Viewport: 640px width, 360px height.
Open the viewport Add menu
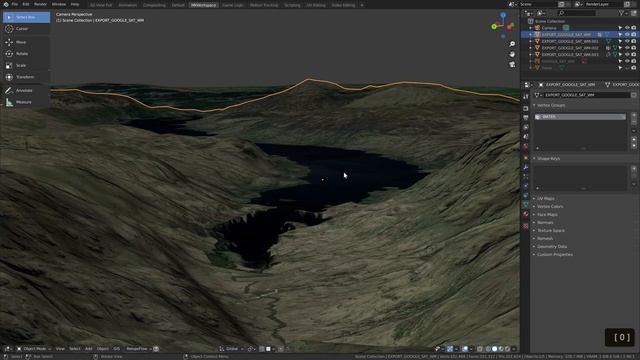[x=89, y=349]
